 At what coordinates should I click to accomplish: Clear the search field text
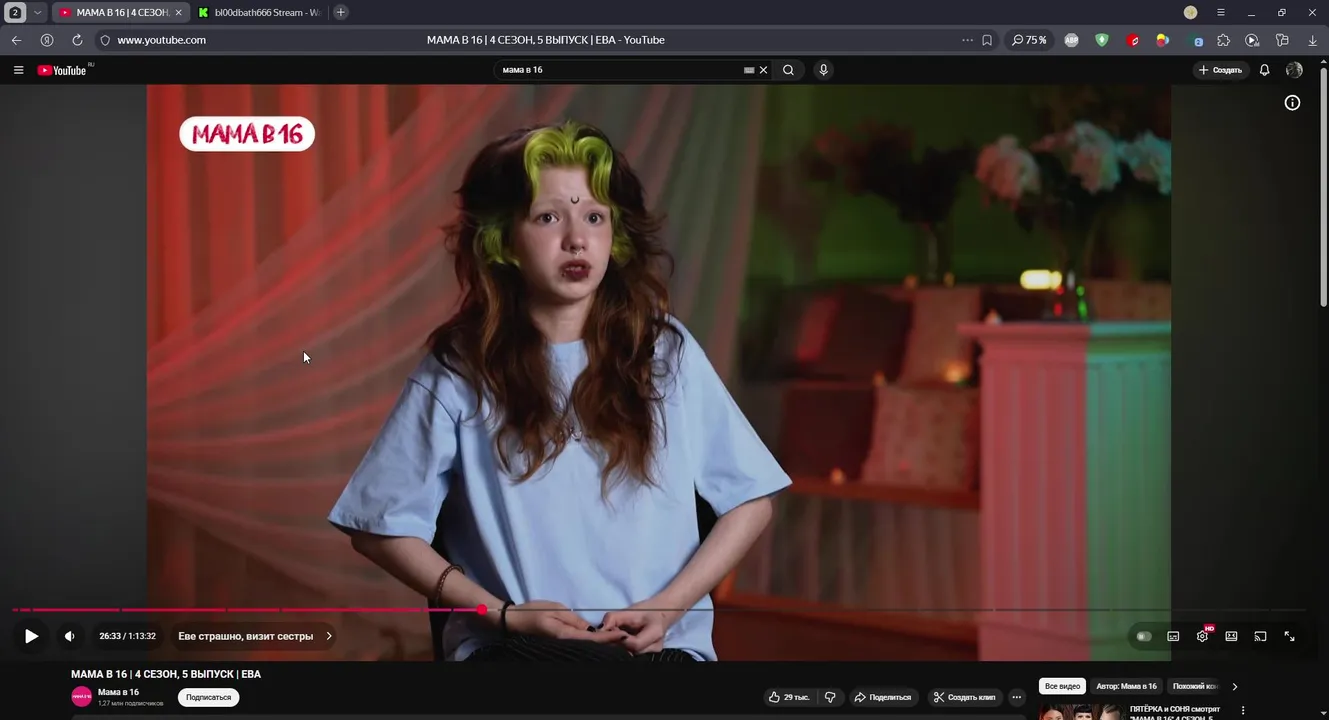click(764, 70)
